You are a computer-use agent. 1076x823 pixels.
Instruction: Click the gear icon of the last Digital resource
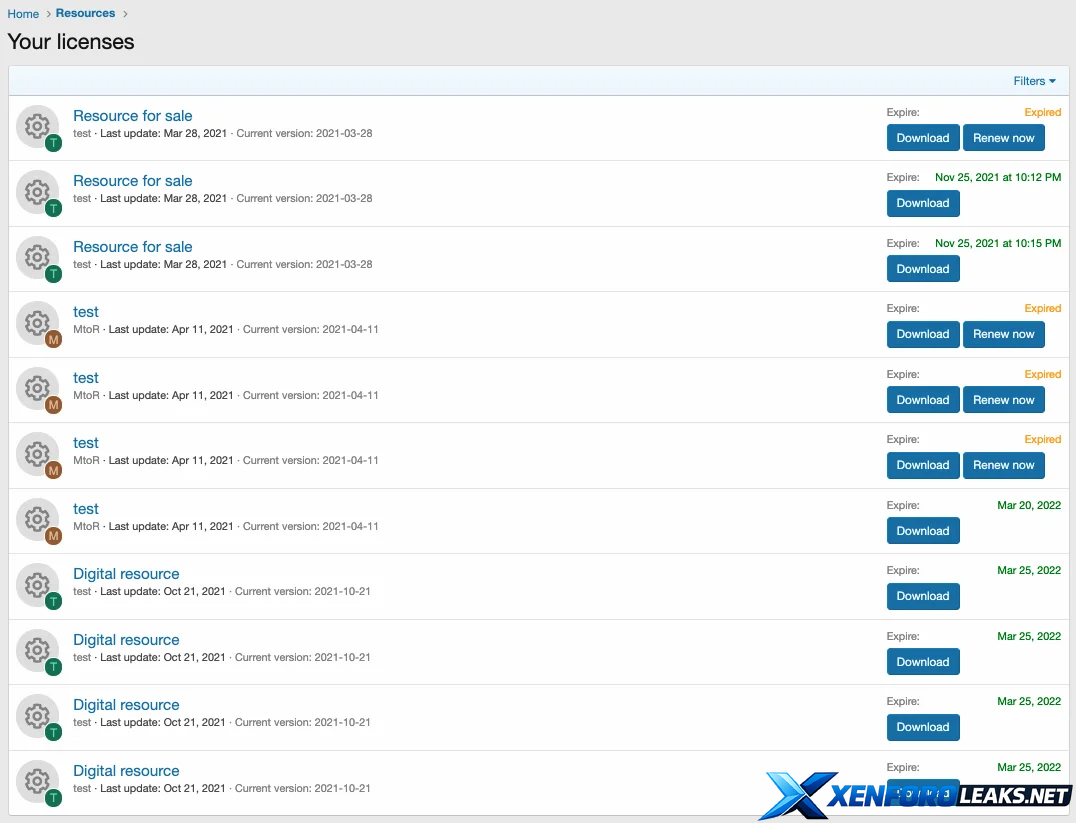click(x=37, y=781)
